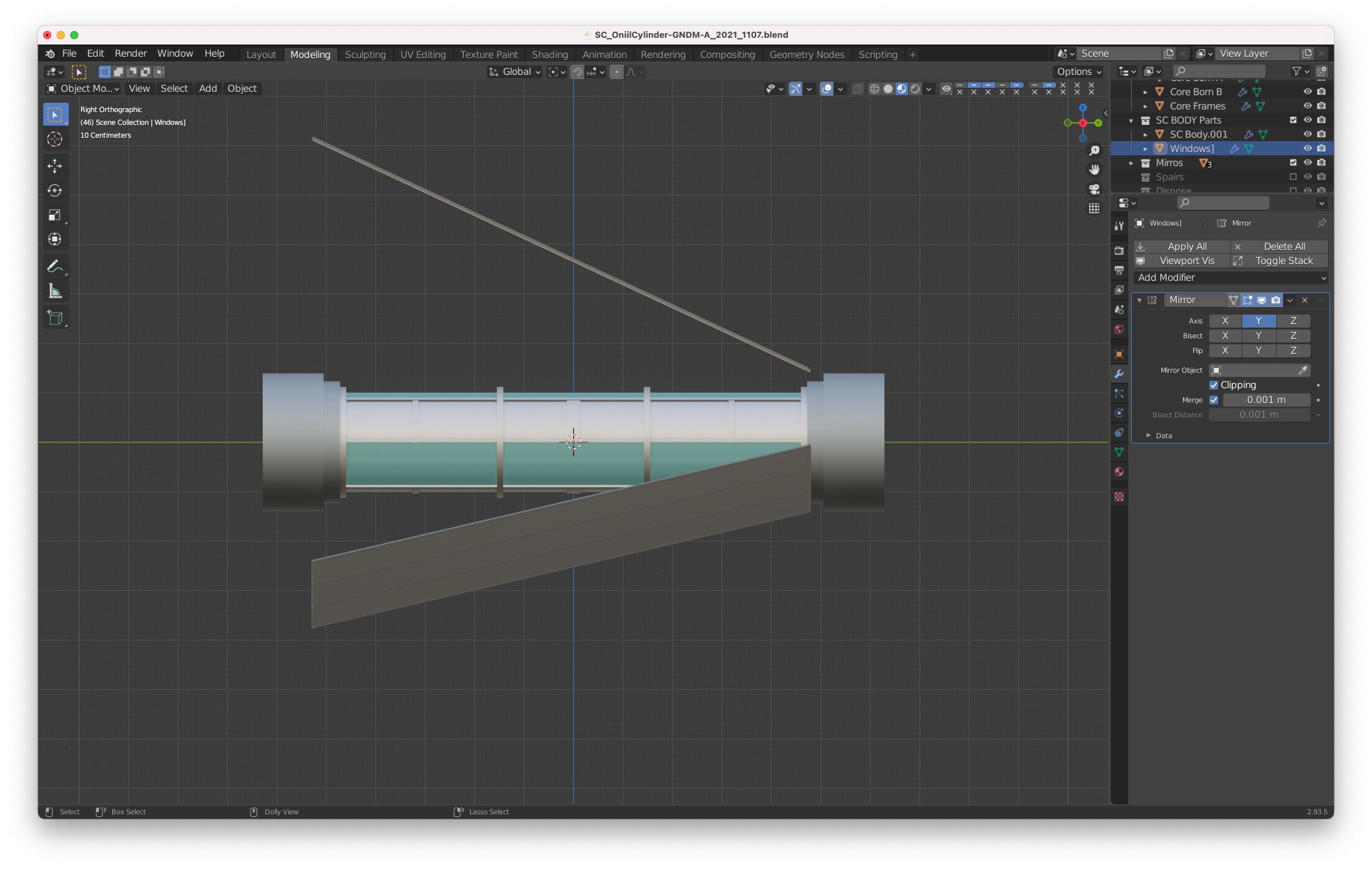1372x869 pixels.
Task: Open the World properties globe tab
Action: (1119, 329)
